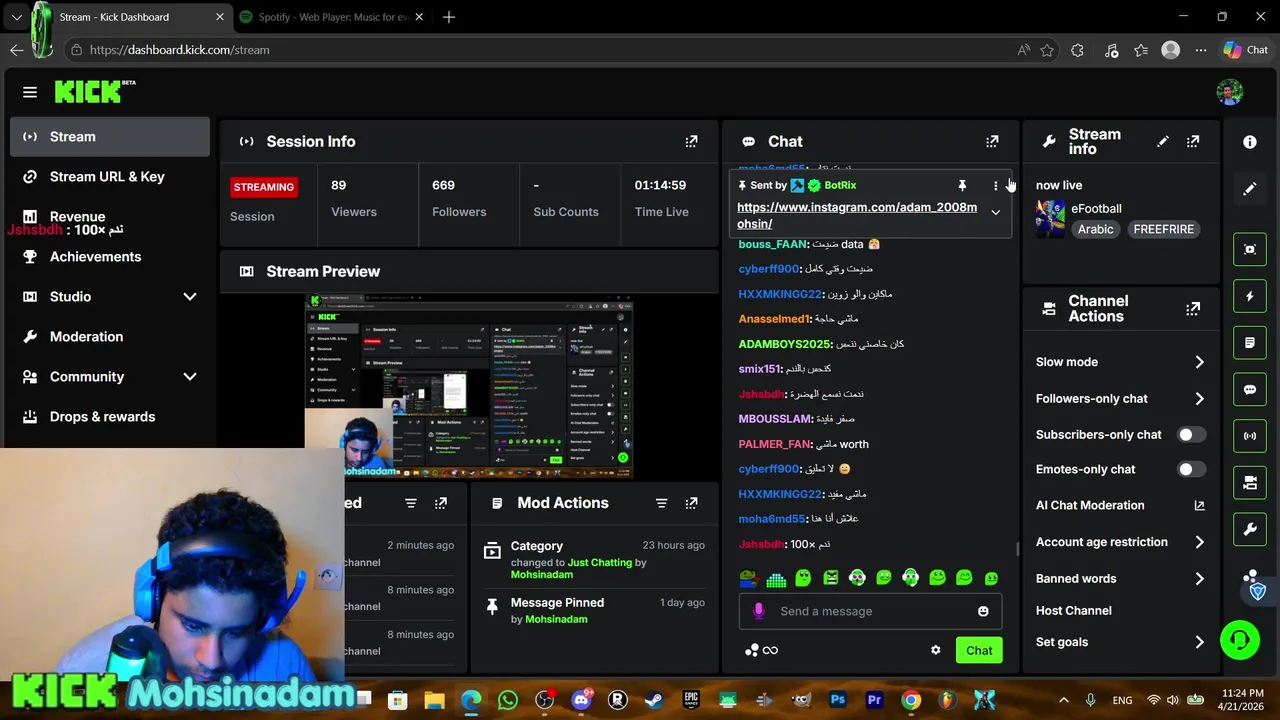
Task: Open Achievements page
Action: (110, 257)
